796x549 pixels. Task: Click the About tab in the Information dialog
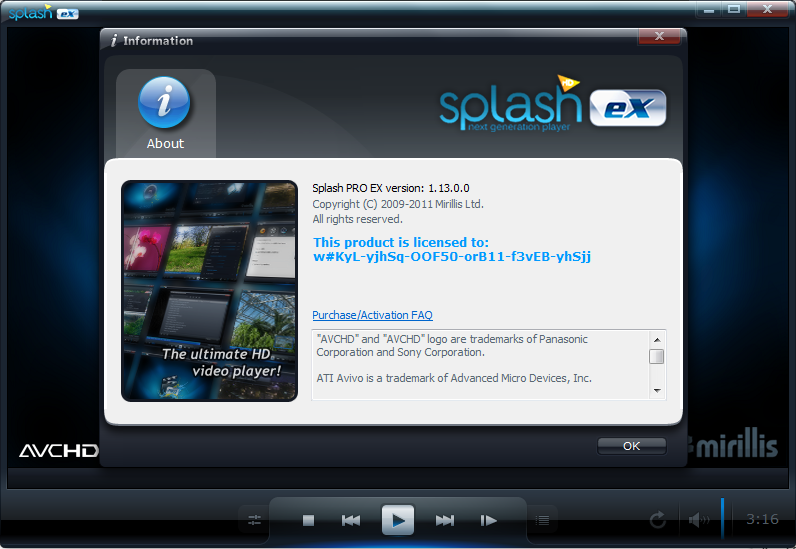pyautogui.click(x=165, y=114)
